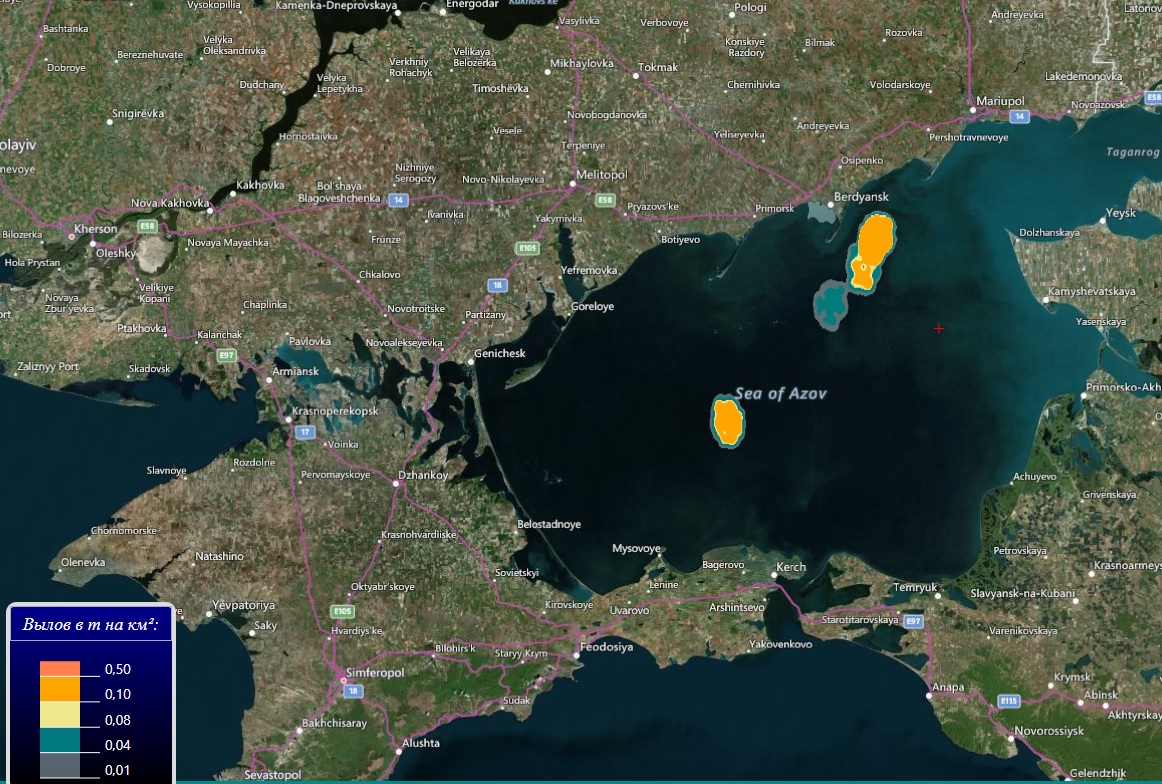Click the E115 shield near Anapa

tap(1009, 700)
